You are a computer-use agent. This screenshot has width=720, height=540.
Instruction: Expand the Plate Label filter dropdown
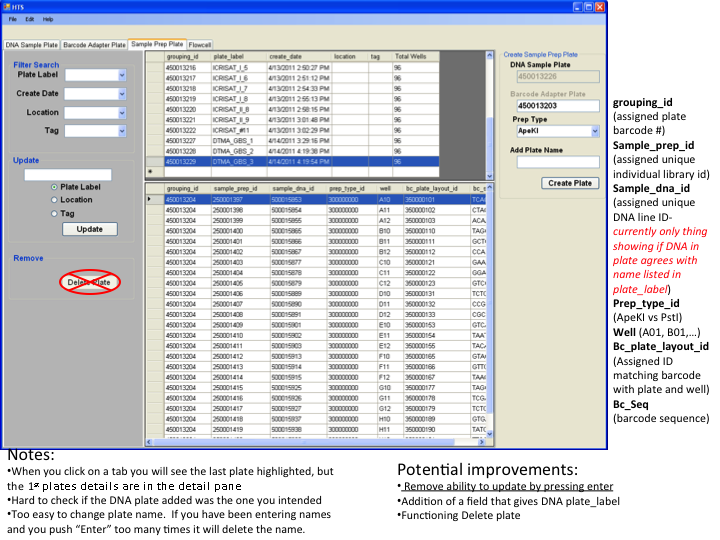tap(122, 75)
